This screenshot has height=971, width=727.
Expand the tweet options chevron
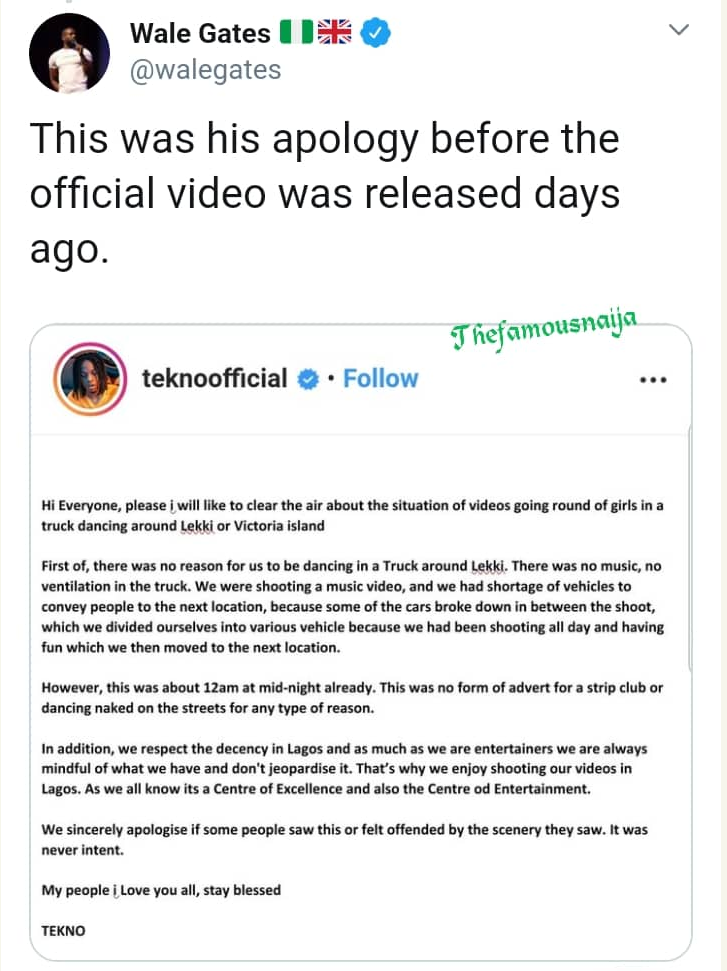[x=679, y=31]
